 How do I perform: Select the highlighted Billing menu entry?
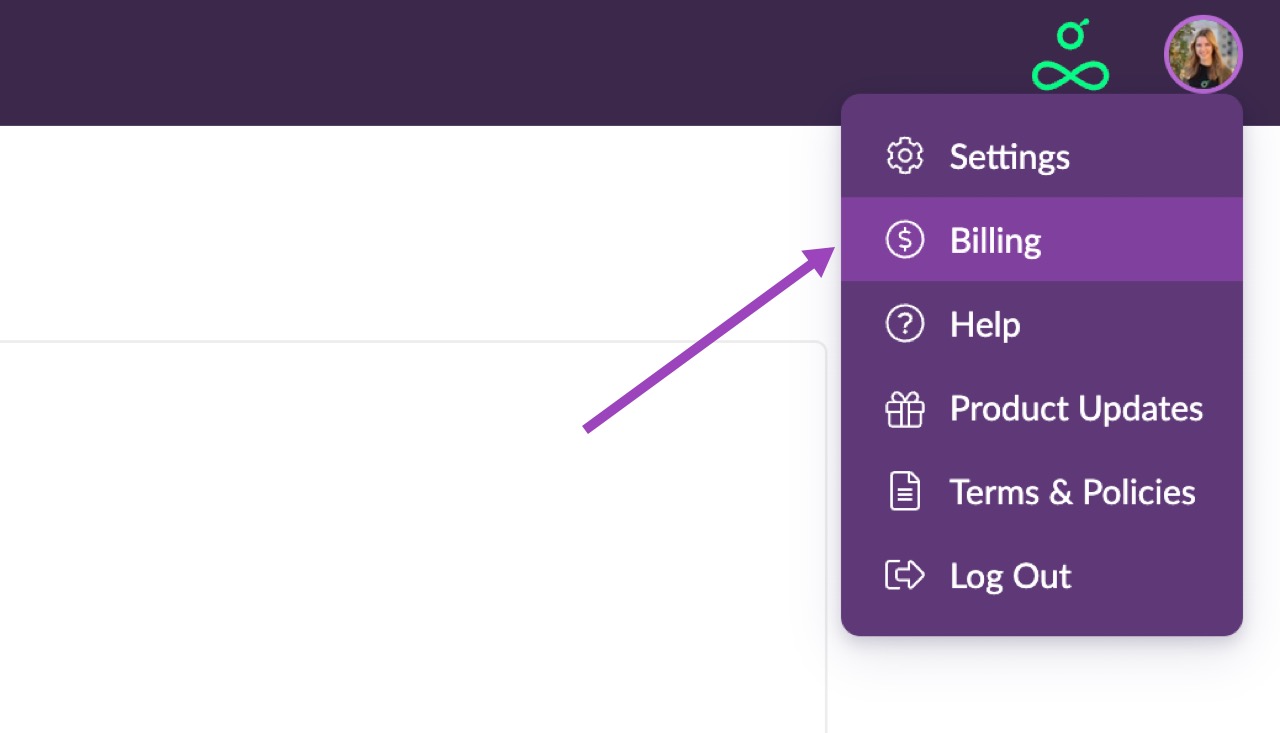pyautogui.click(x=1042, y=239)
